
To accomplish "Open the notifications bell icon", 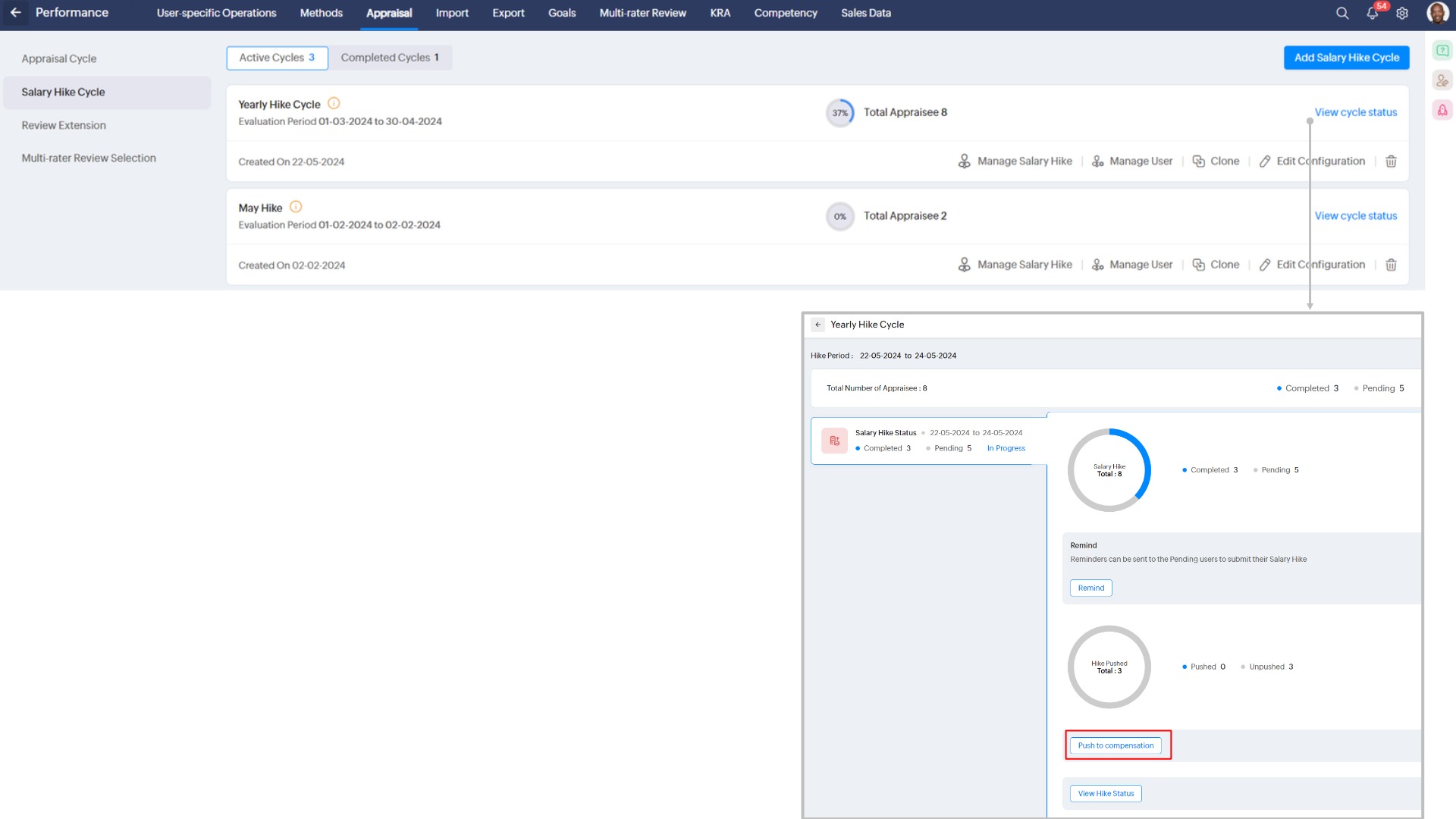I will pyautogui.click(x=1372, y=13).
